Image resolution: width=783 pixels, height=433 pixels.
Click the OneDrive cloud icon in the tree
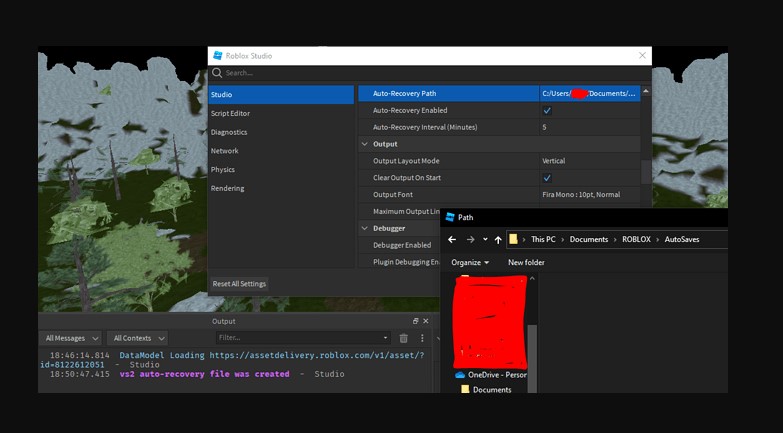(460, 375)
